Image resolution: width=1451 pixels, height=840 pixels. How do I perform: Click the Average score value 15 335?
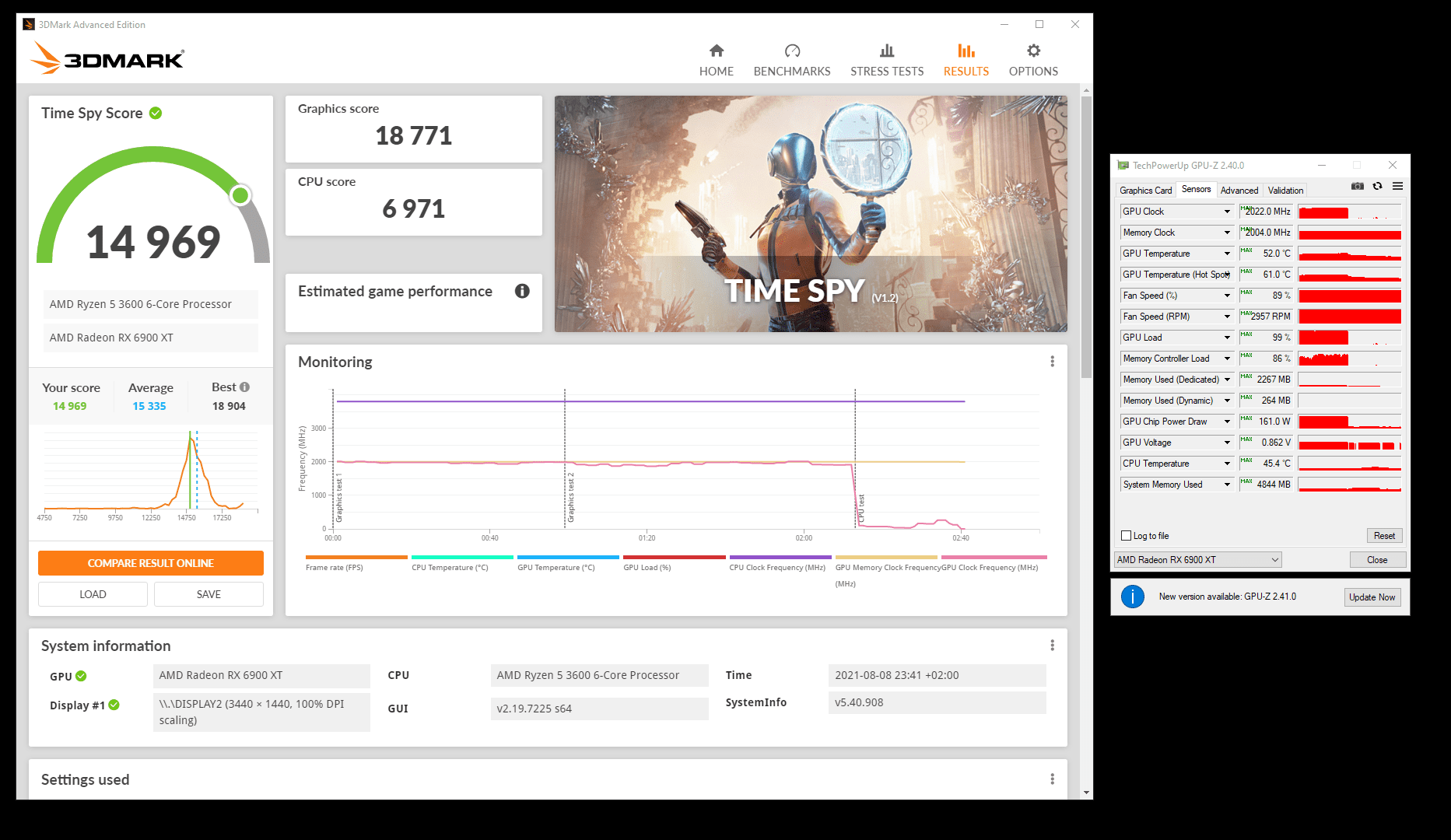point(149,406)
